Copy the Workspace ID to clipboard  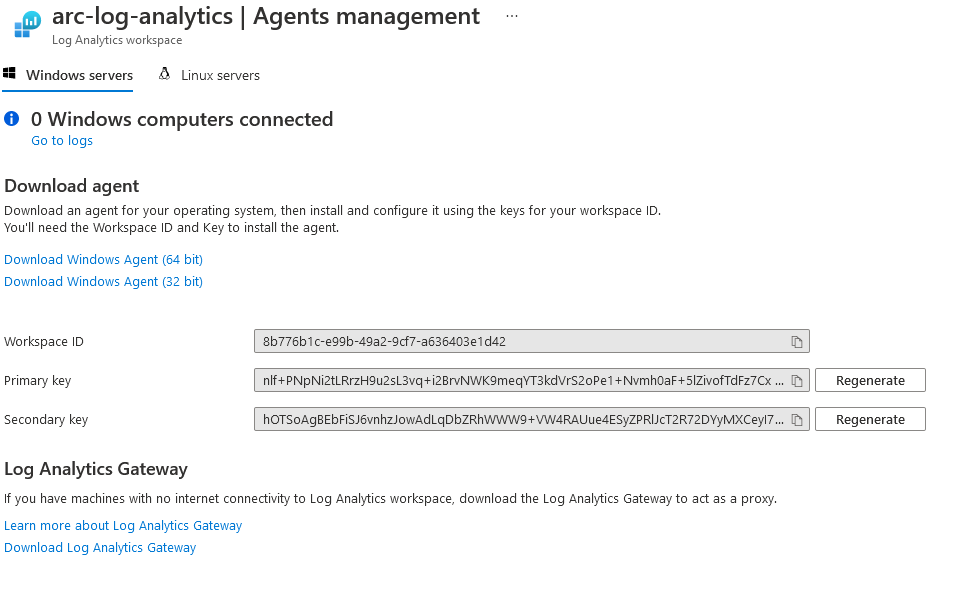coord(796,342)
